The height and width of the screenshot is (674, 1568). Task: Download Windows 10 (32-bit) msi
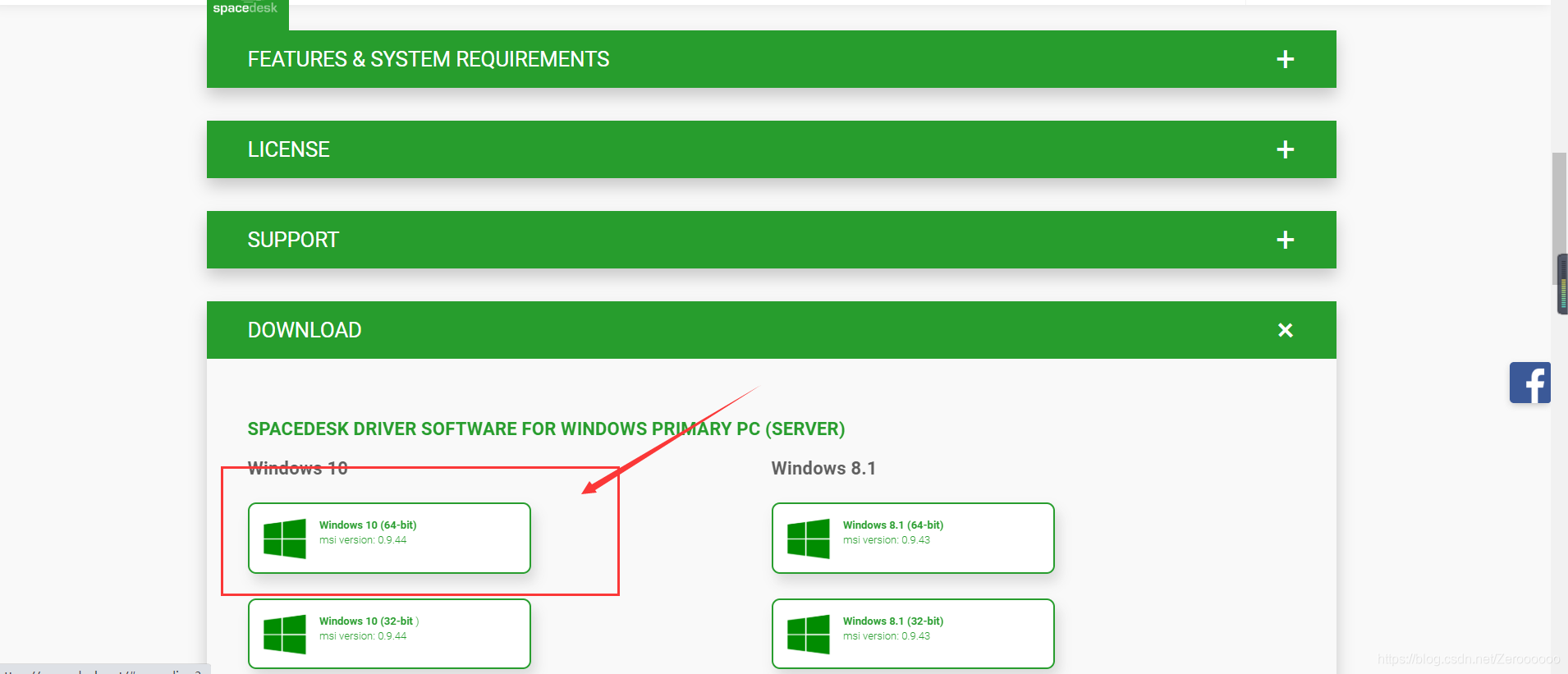[x=389, y=634]
